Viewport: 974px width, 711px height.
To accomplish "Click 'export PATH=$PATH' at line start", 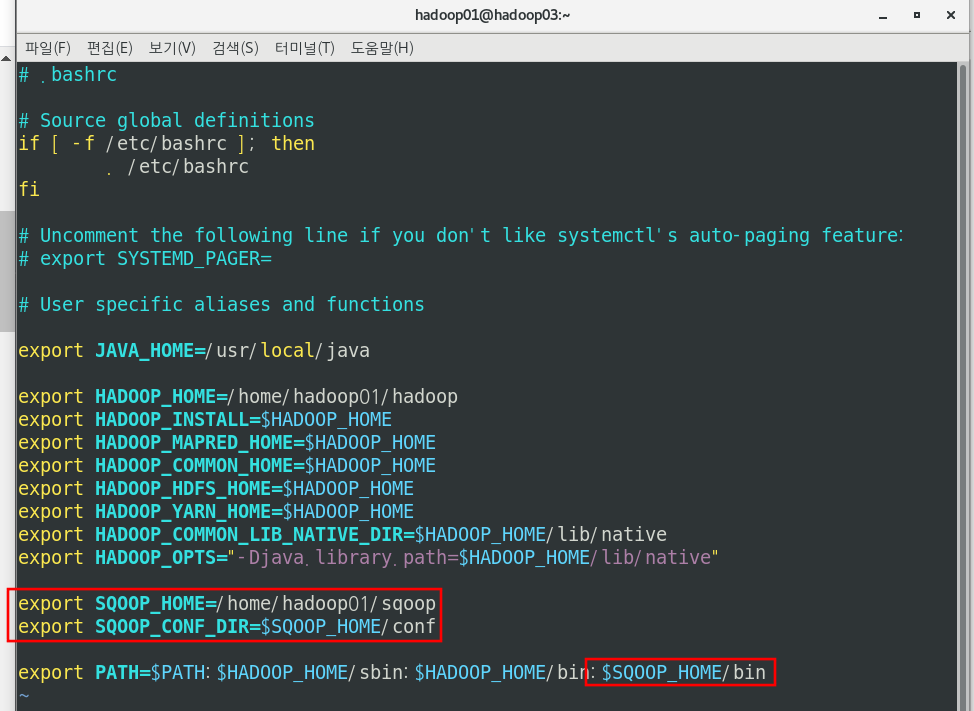I will tap(112, 672).
